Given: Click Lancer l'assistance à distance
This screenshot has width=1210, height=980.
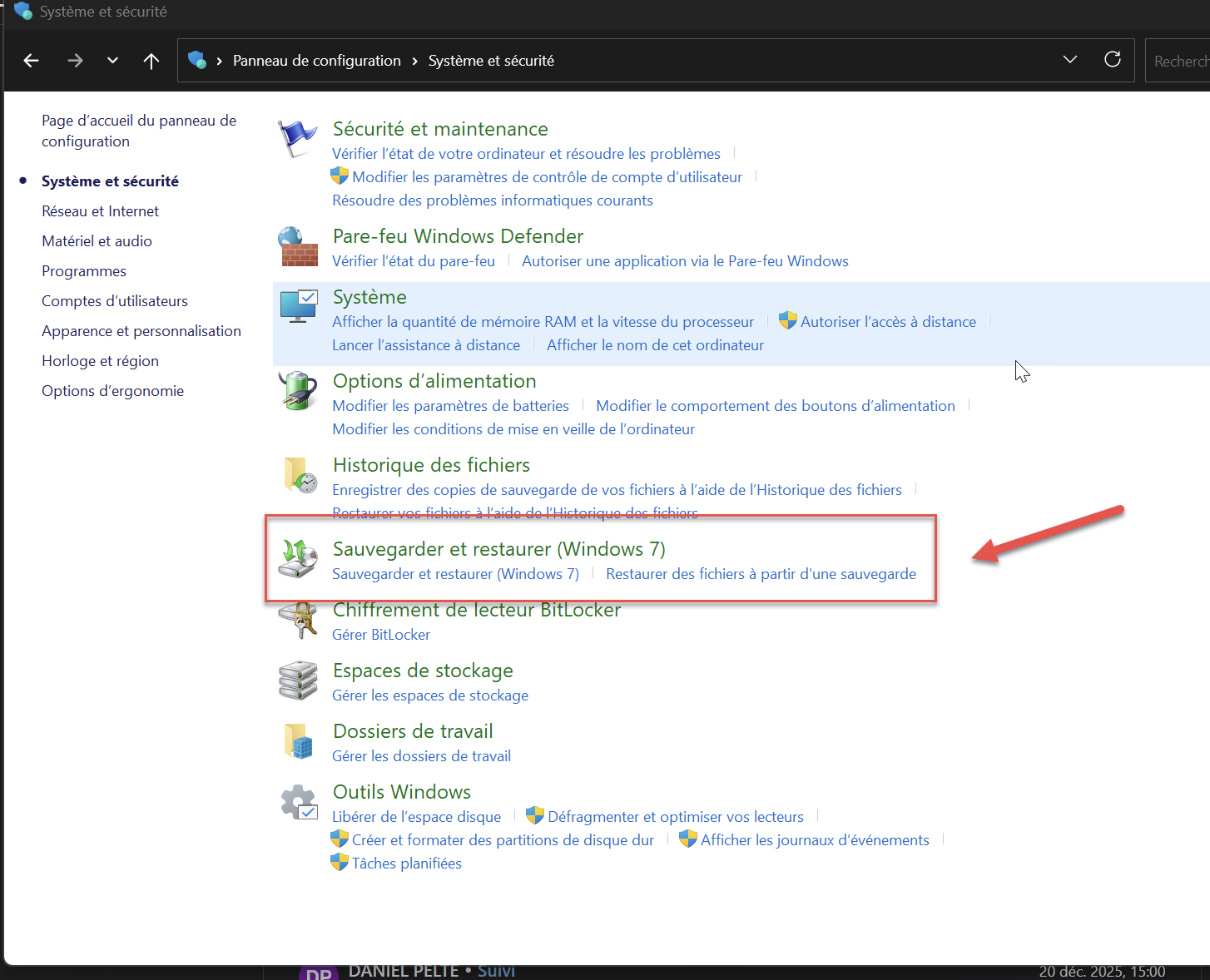Looking at the screenshot, I should [x=426, y=345].
